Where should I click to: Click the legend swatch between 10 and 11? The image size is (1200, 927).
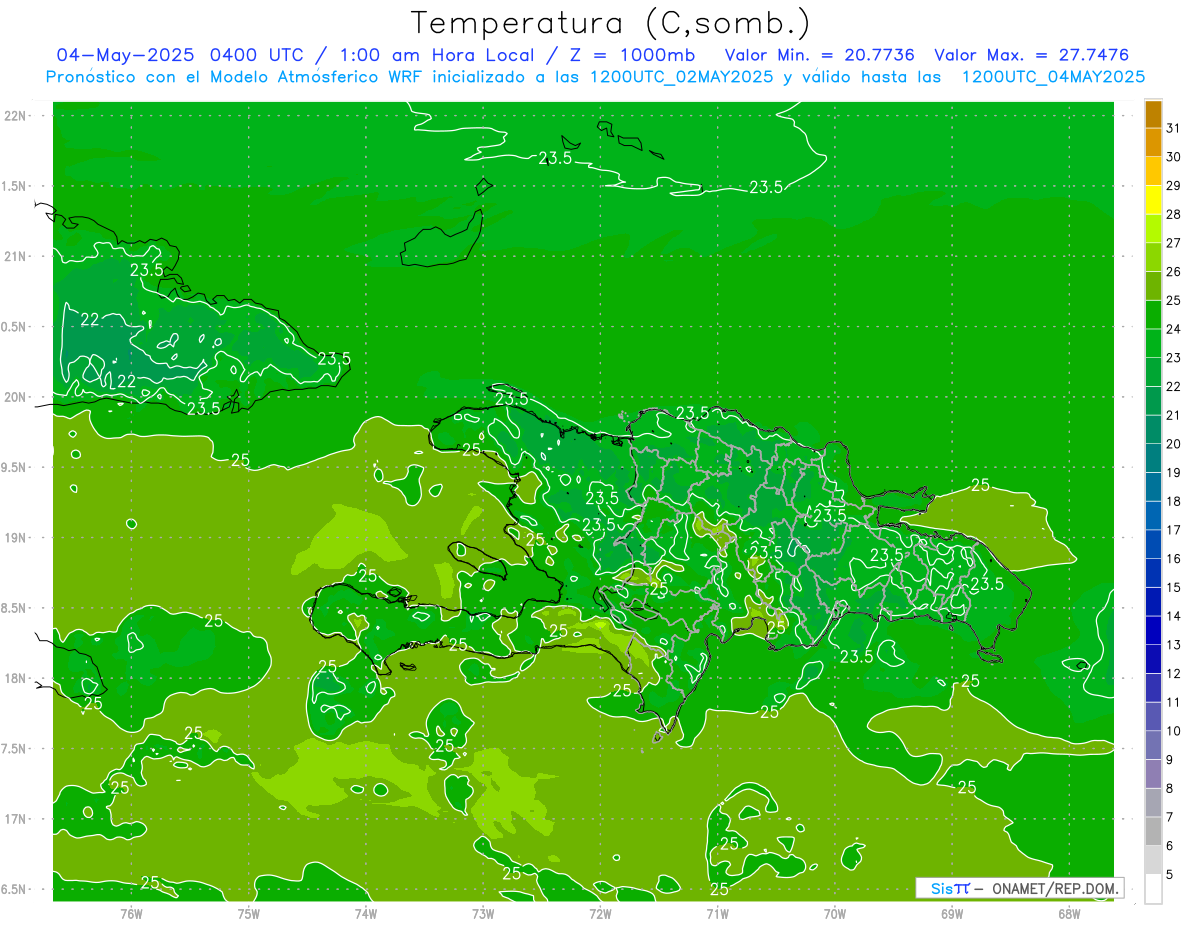click(x=1153, y=717)
